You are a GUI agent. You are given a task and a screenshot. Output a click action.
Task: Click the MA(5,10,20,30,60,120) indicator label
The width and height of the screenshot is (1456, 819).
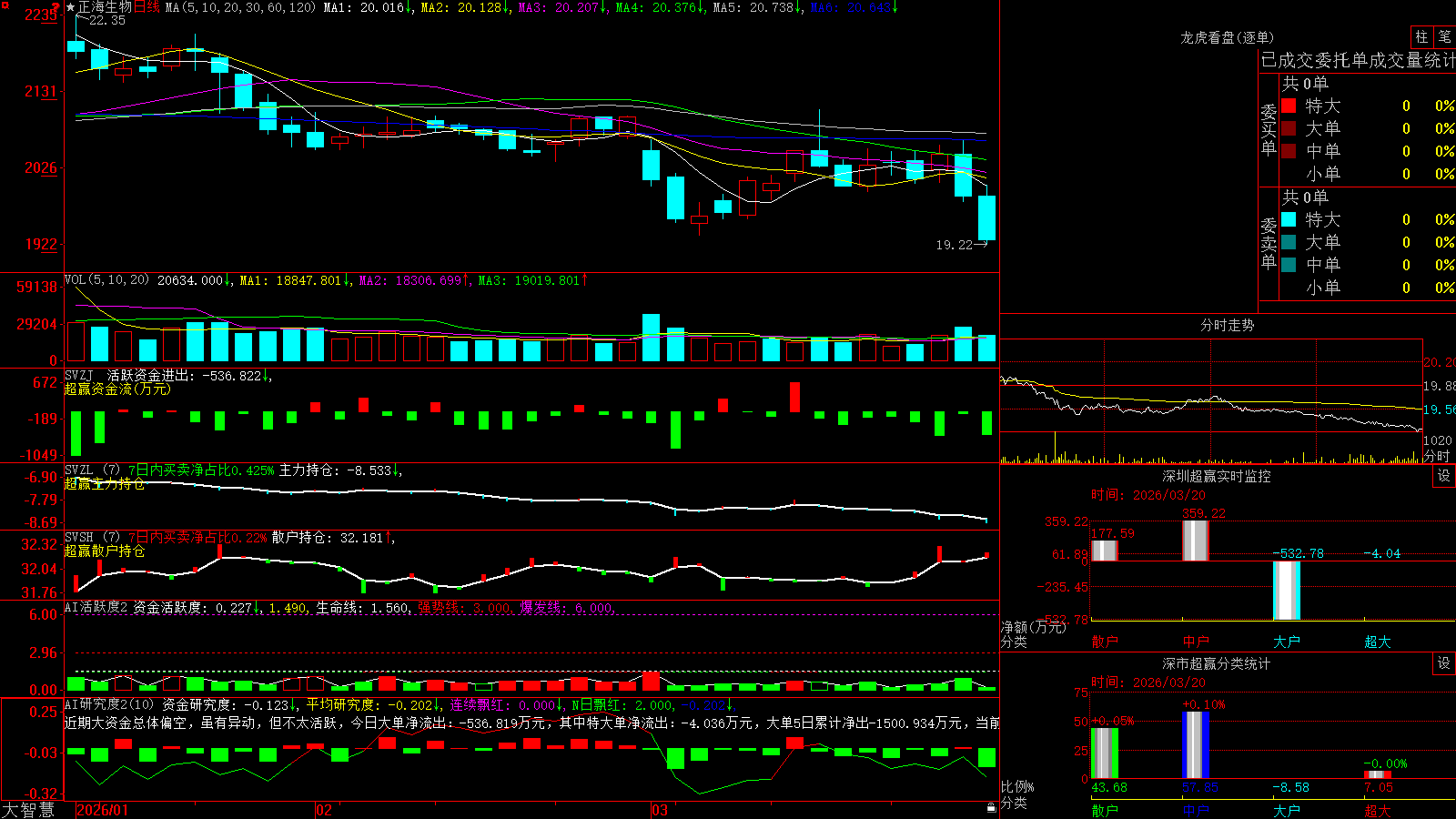tap(240, 7)
